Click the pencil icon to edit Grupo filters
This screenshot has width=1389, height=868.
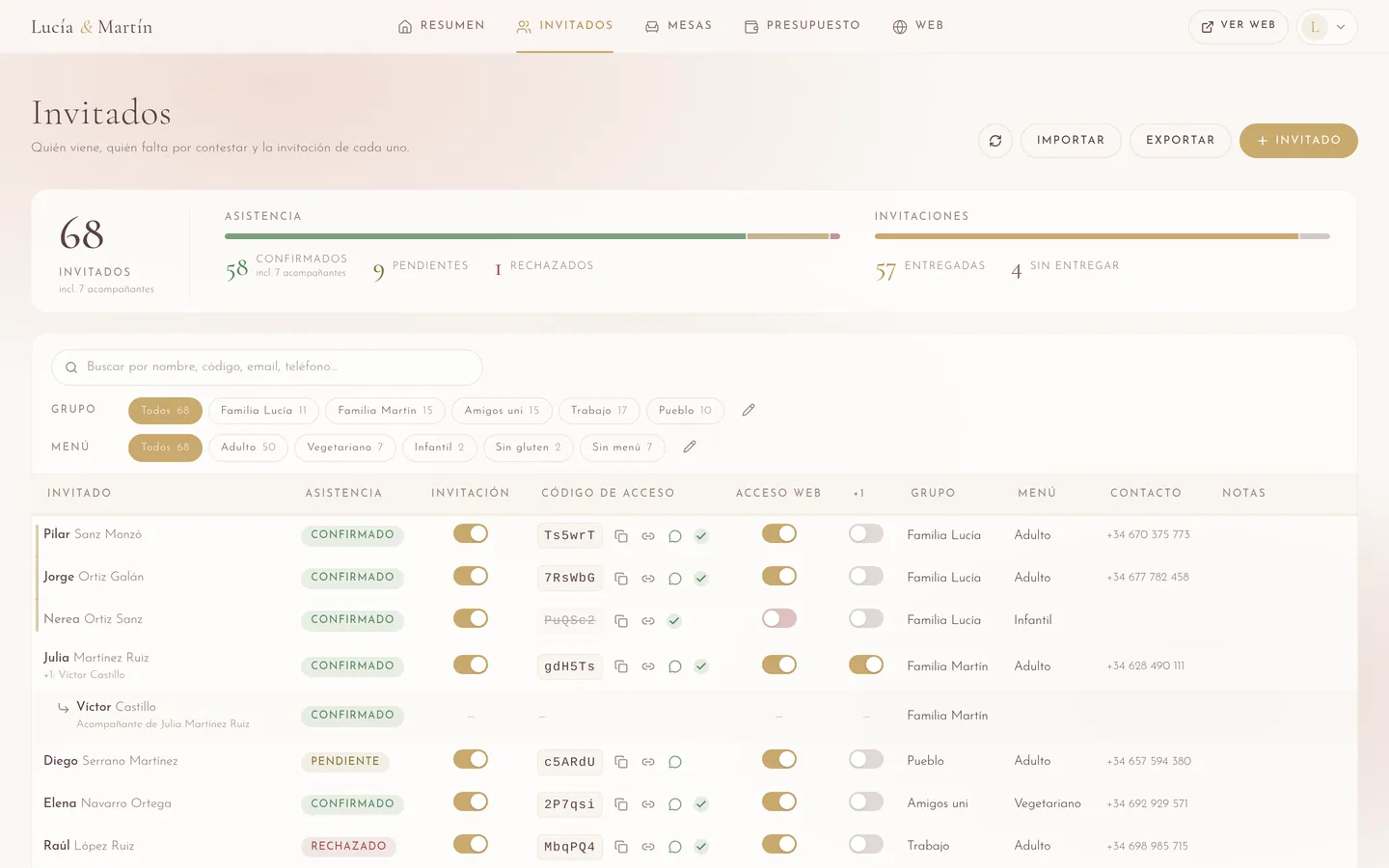pyautogui.click(x=749, y=410)
